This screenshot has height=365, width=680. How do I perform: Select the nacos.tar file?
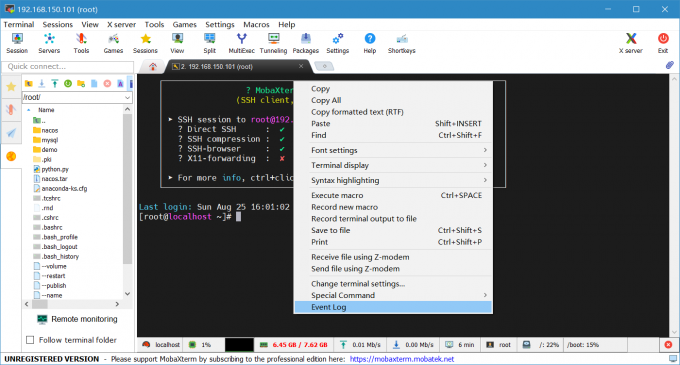pyautogui.click(x=50, y=179)
